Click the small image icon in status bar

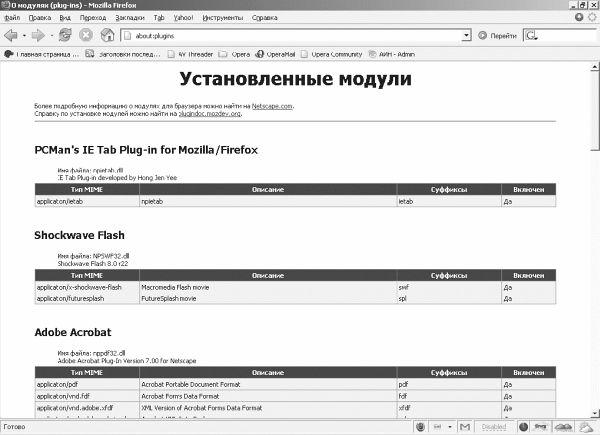pos(437,427)
